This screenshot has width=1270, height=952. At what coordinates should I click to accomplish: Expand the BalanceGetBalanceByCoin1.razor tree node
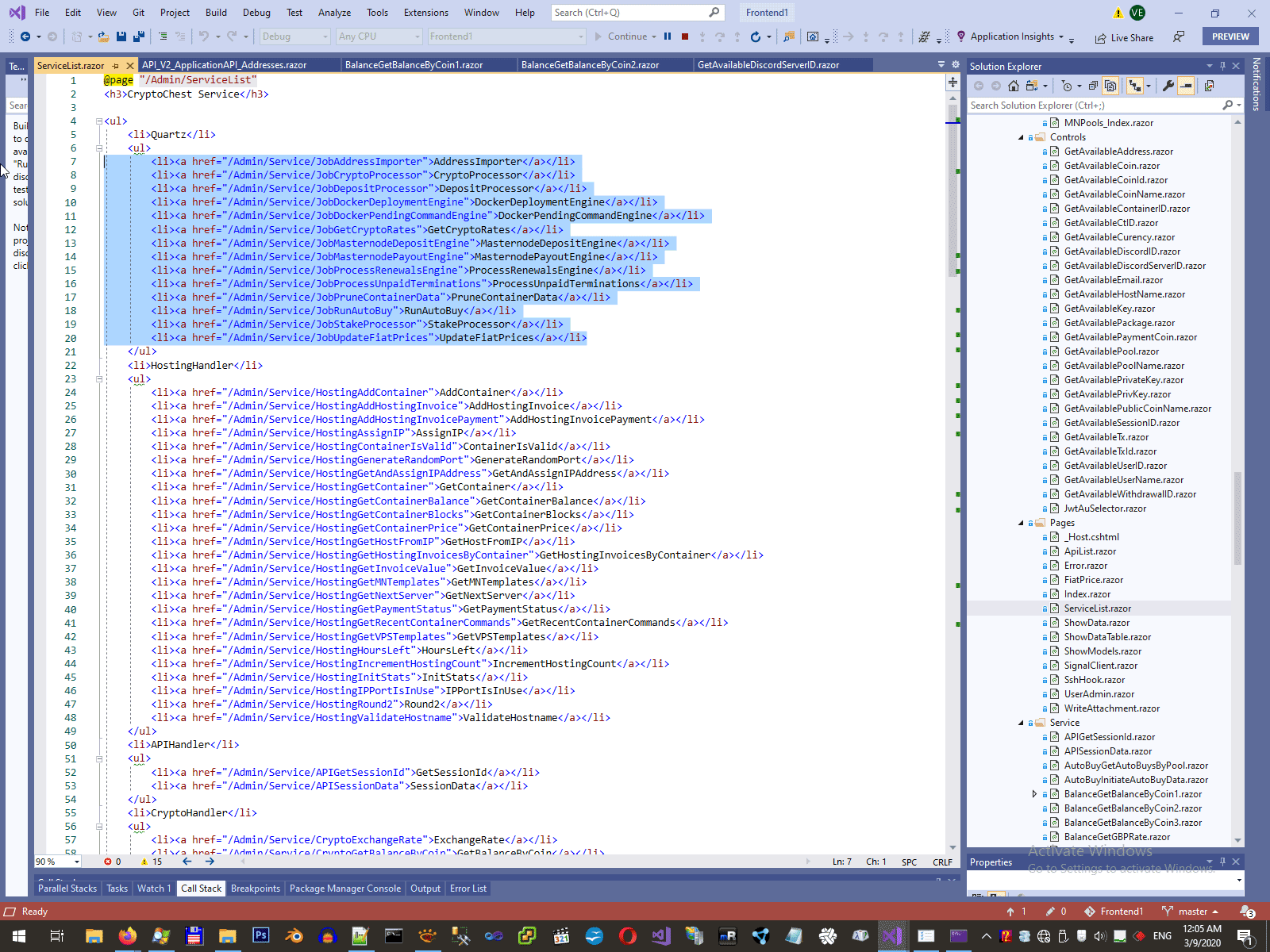pyautogui.click(x=1034, y=794)
